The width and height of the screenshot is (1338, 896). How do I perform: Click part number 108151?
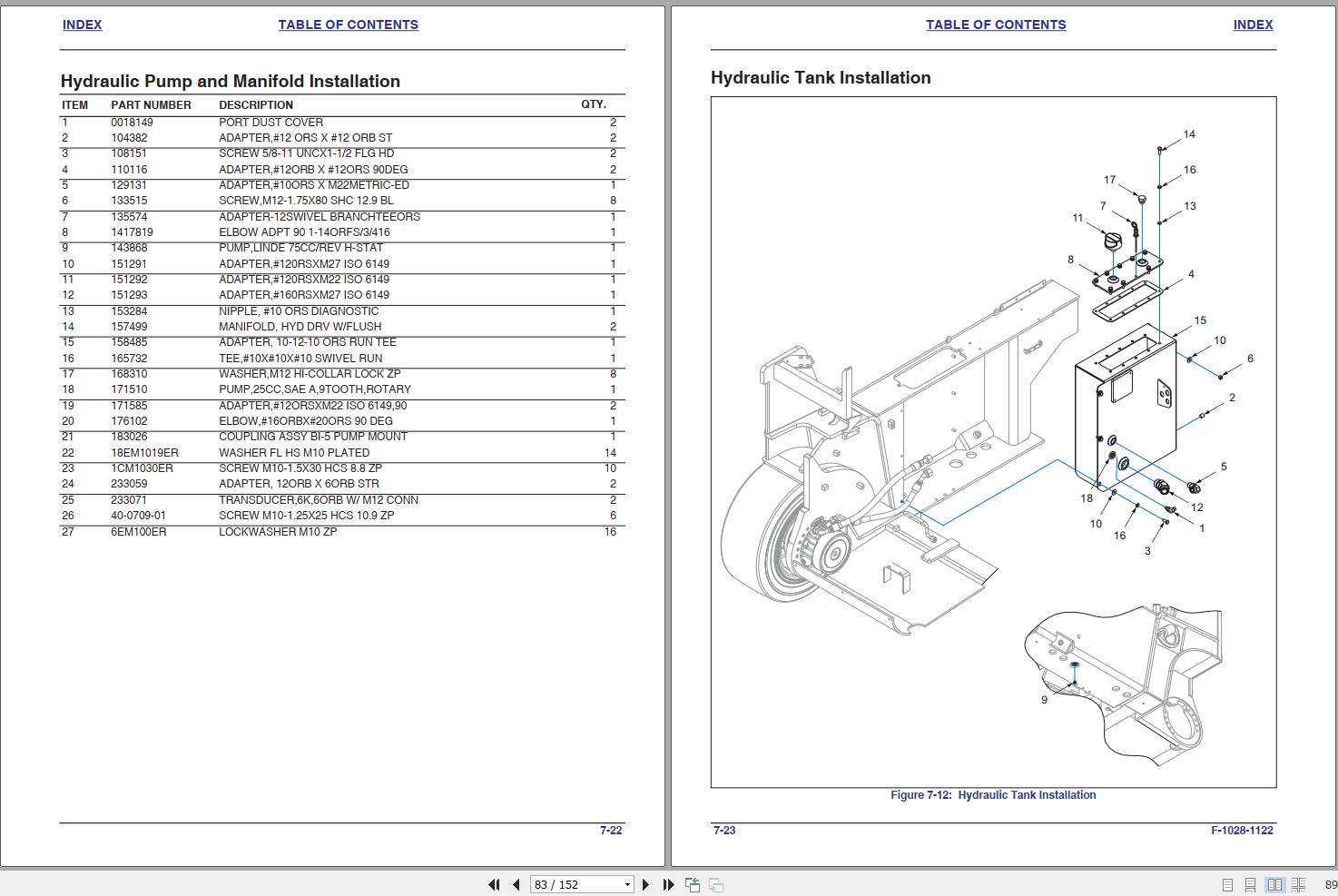129,153
